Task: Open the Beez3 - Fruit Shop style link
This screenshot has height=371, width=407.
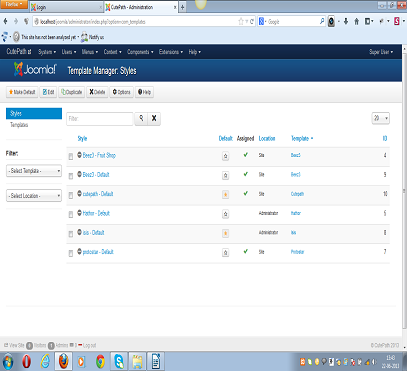Action: 99,155
